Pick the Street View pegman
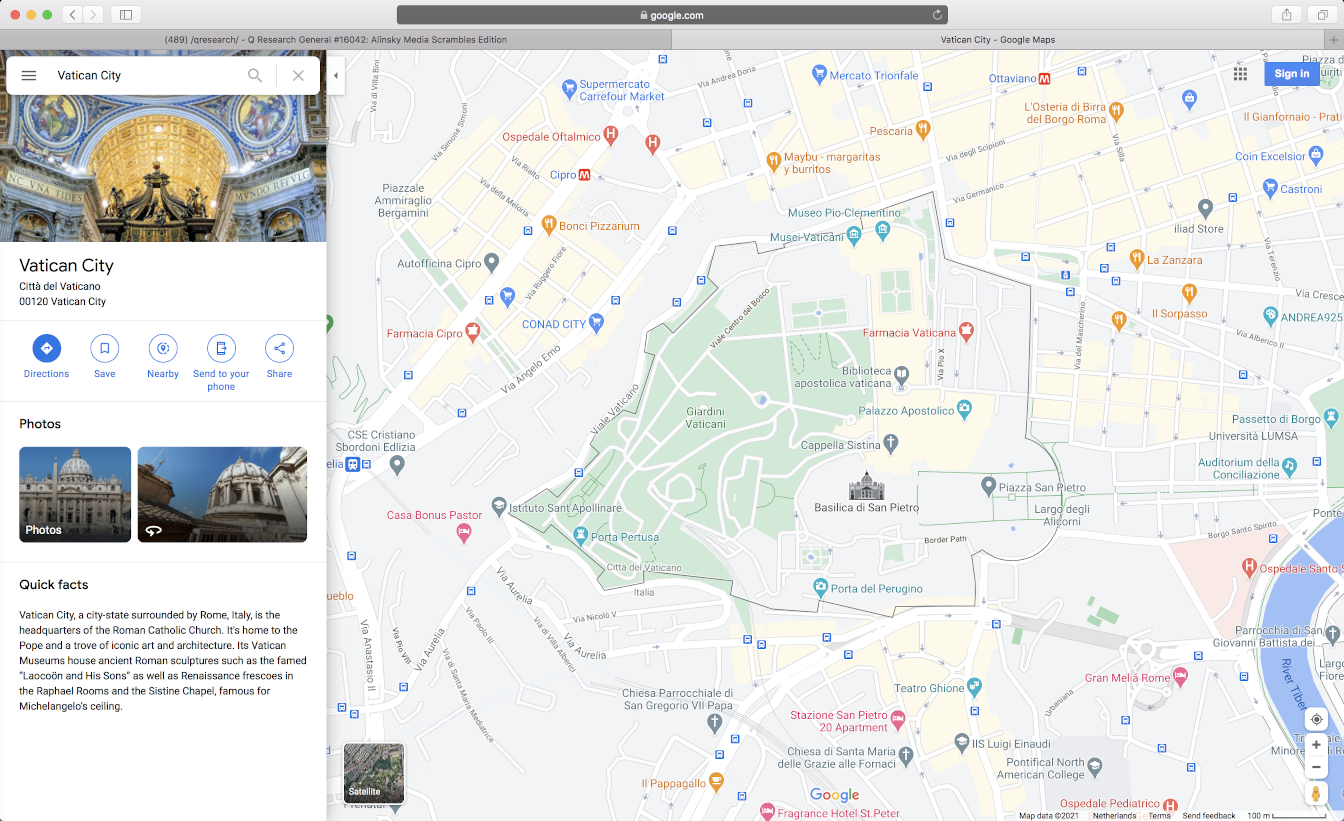The image size is (1344, 821). point(1316,793)
